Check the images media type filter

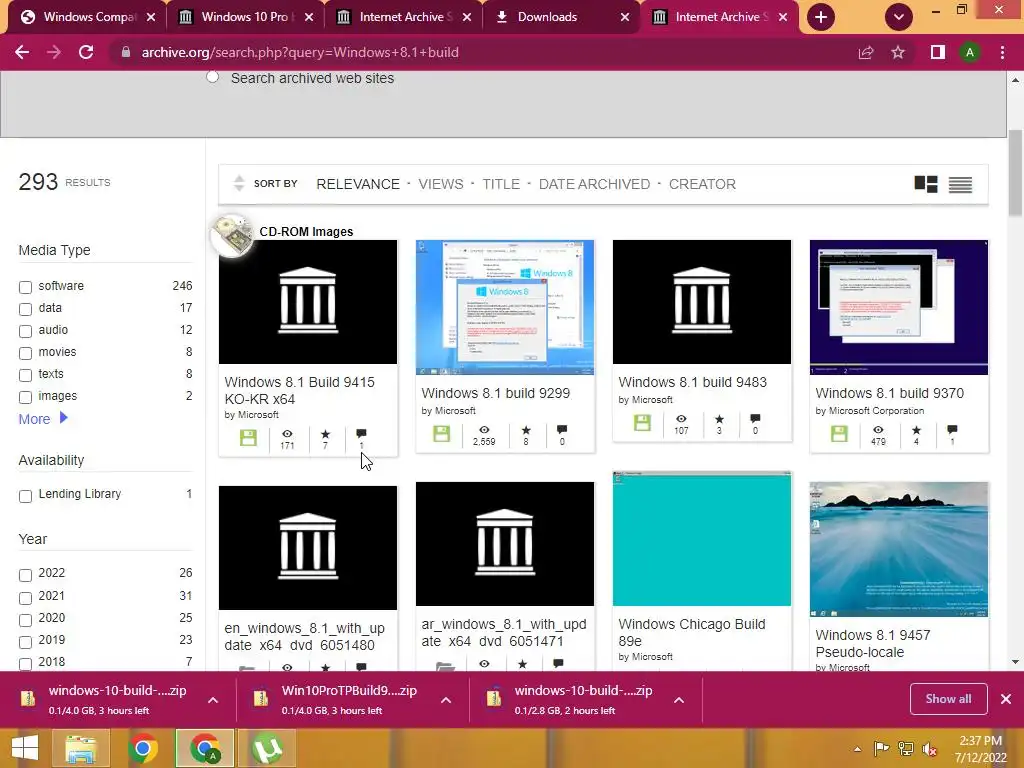click(x=25, y=397)
